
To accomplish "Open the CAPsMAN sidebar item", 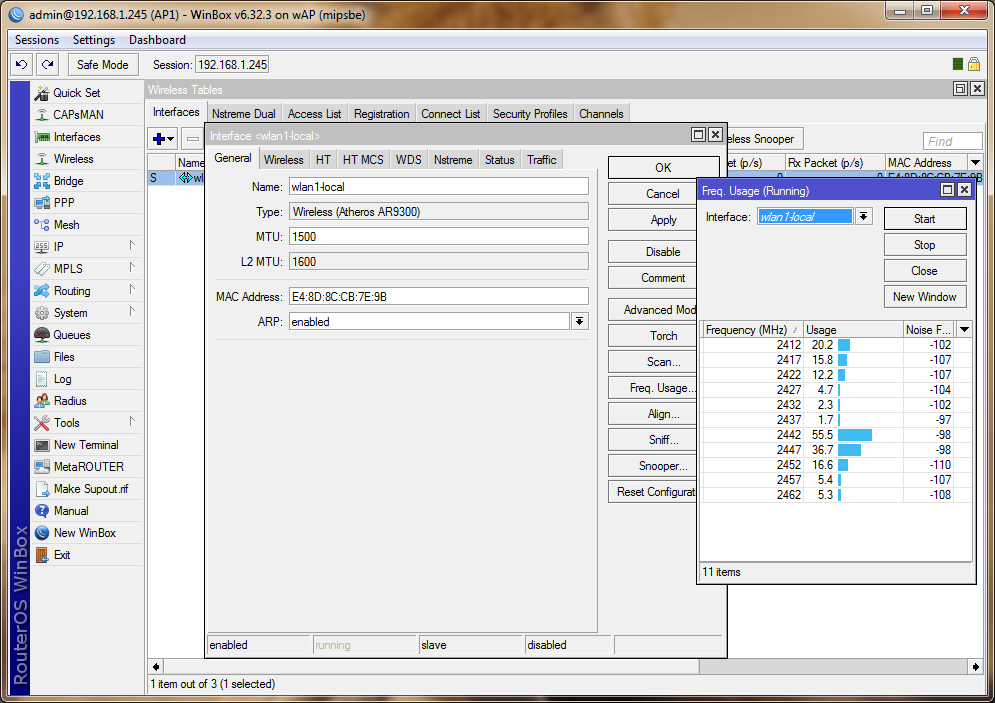I will [77, 115].
